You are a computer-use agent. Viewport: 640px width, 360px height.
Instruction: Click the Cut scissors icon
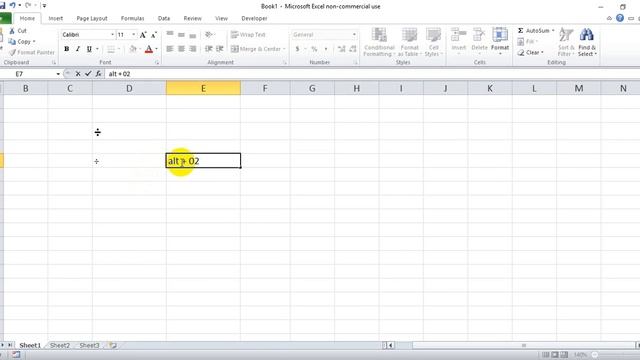coord(12,31)
